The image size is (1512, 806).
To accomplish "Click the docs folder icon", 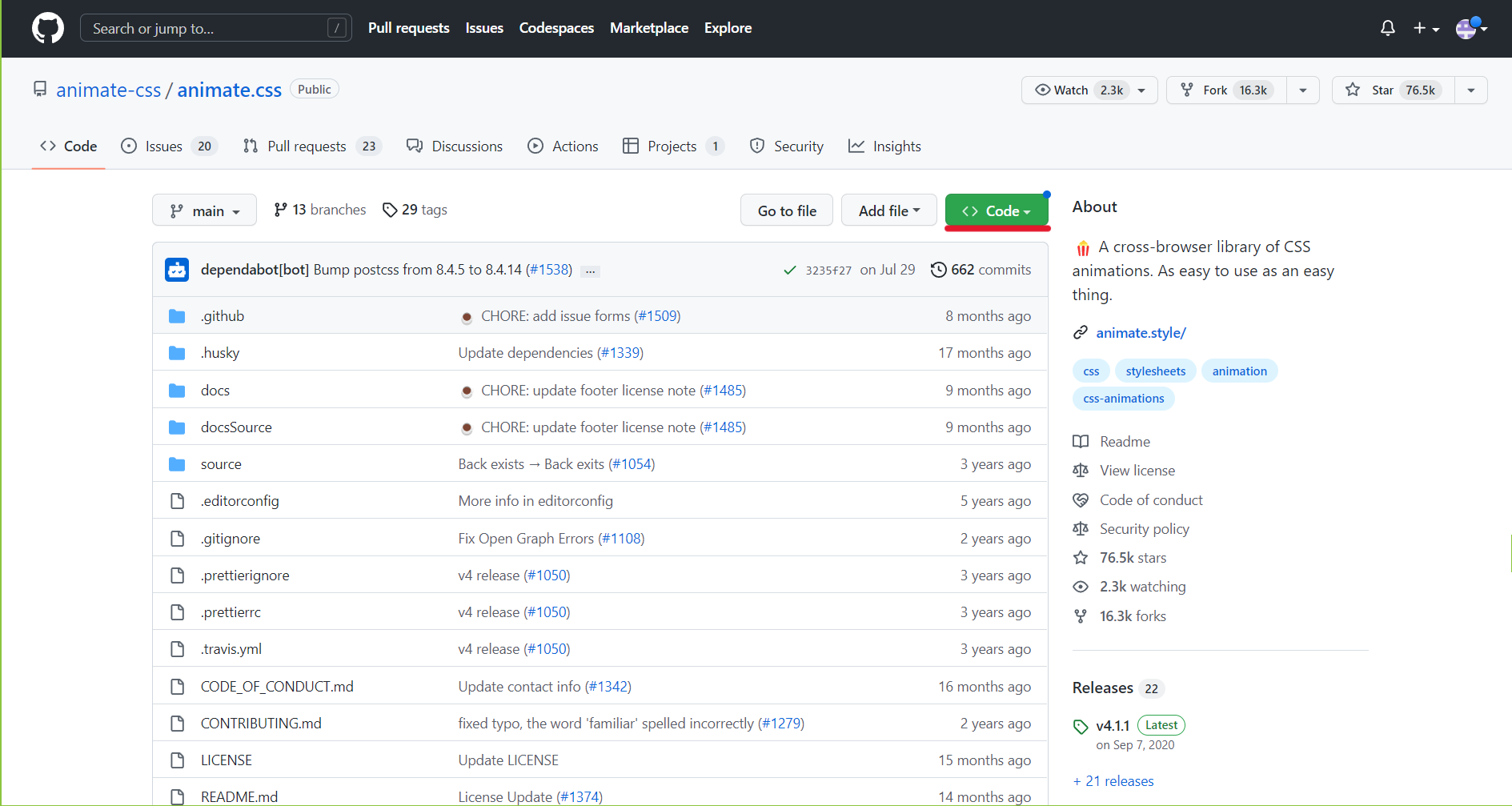I will click(x=177, y=391).
